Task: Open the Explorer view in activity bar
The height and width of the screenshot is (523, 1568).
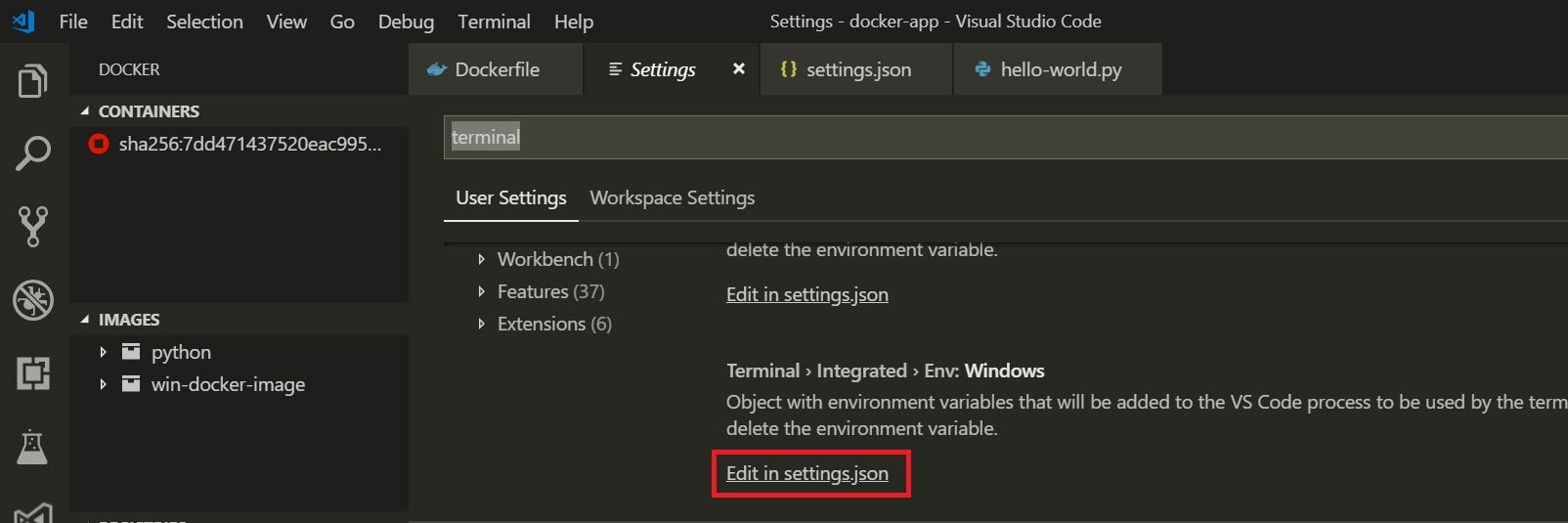Action: pos(32,80)
